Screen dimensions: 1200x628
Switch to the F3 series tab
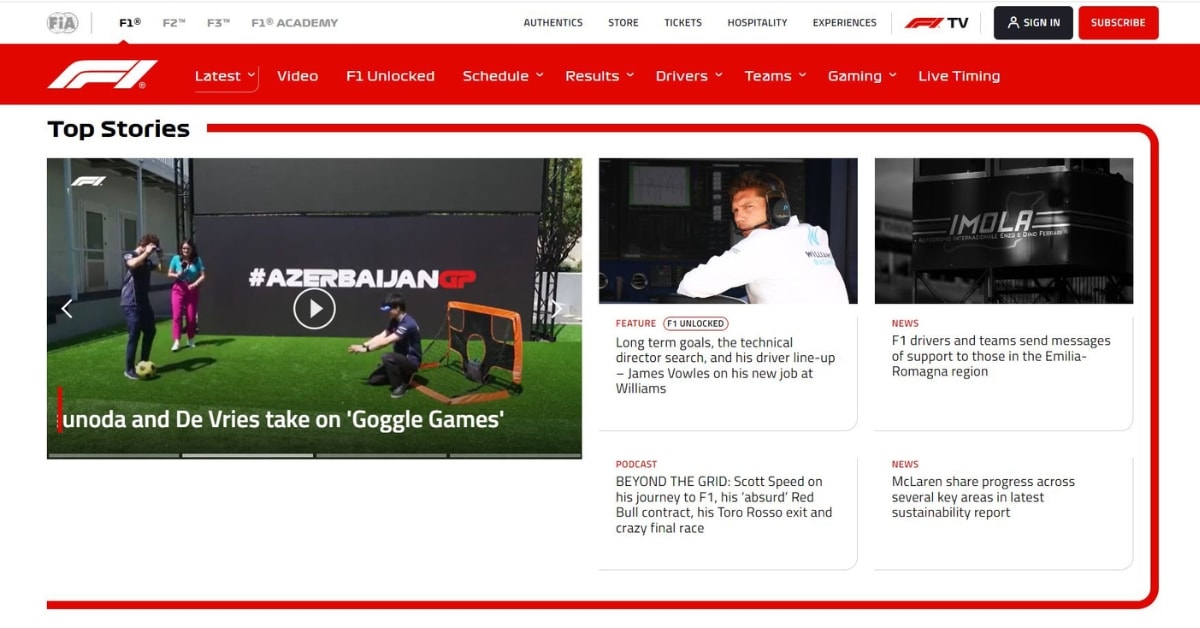(x=218, y=23)
